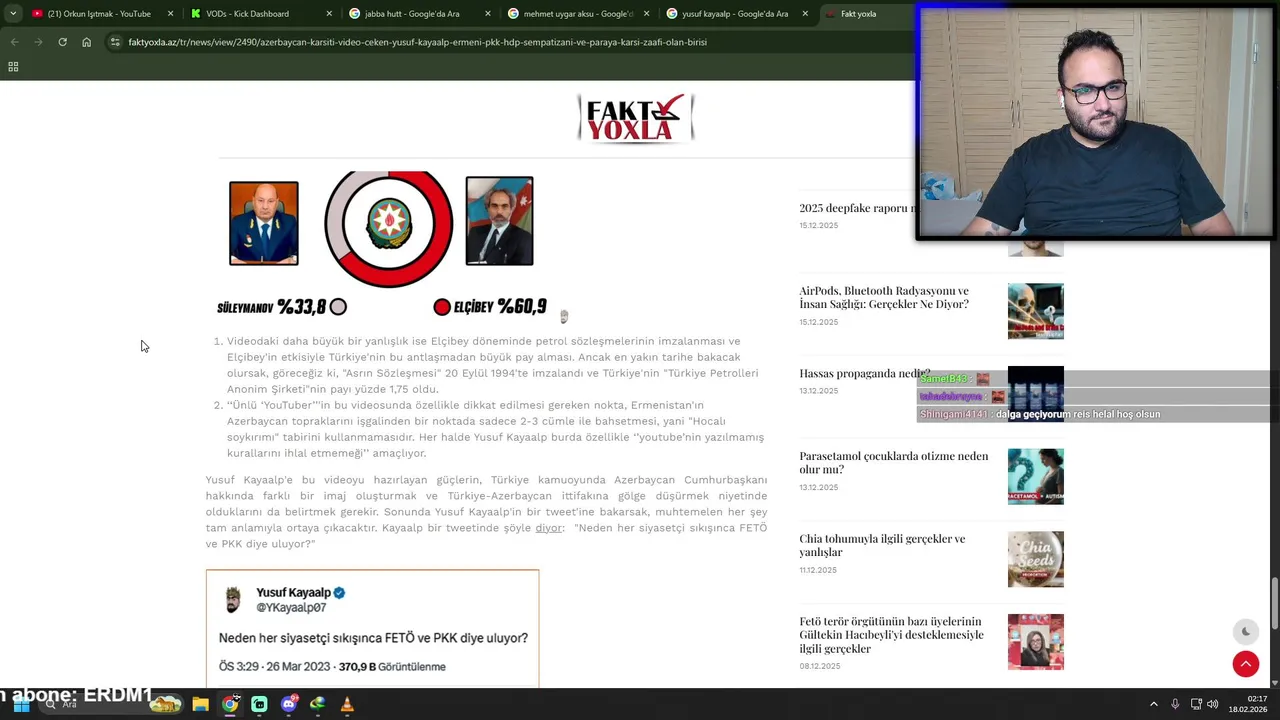Expand the tab search dropdown arrow
1280x720 pixels.
13,14
